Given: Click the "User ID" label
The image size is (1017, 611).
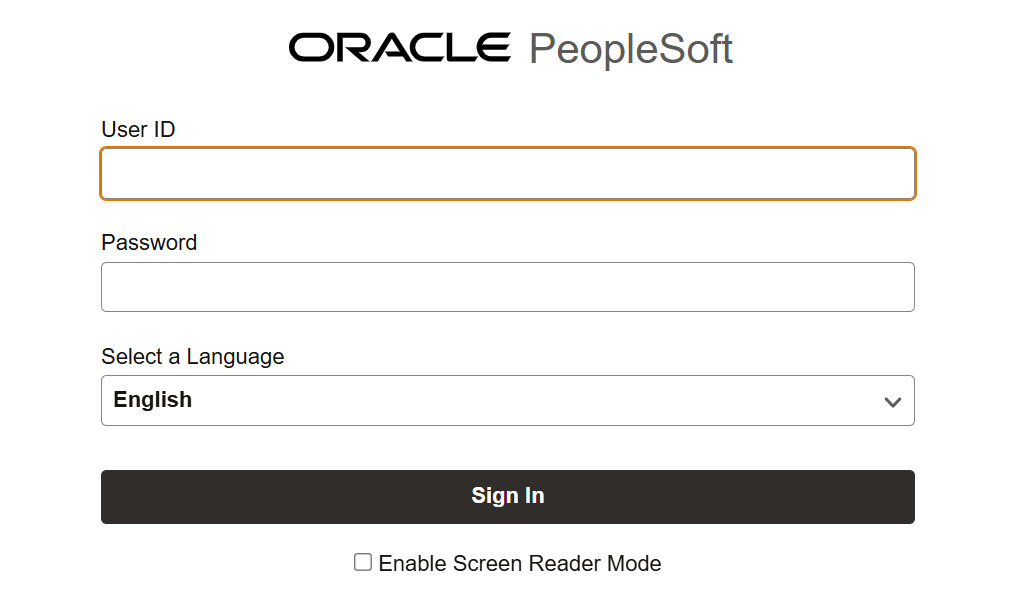Looking at the screenshot, I should click(x=138, y=130).
